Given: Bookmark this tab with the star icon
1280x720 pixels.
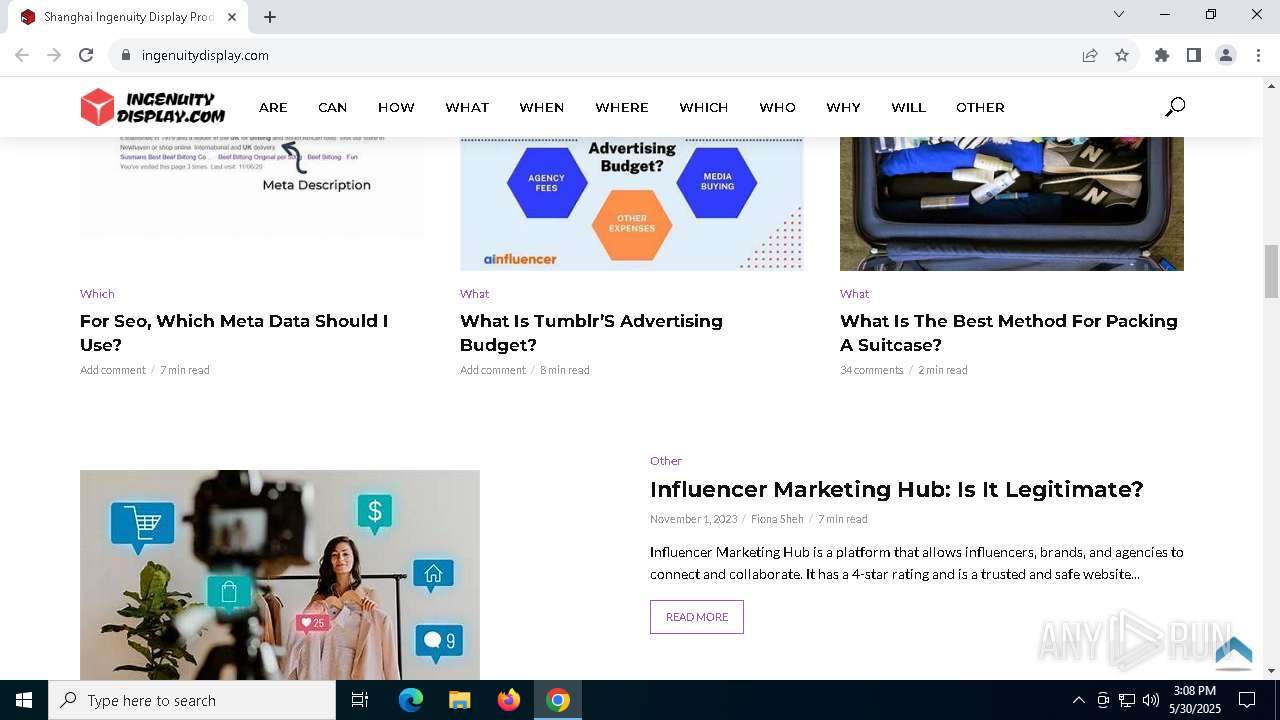Looking at the screenshot, I should click(x=1122, y=55).
